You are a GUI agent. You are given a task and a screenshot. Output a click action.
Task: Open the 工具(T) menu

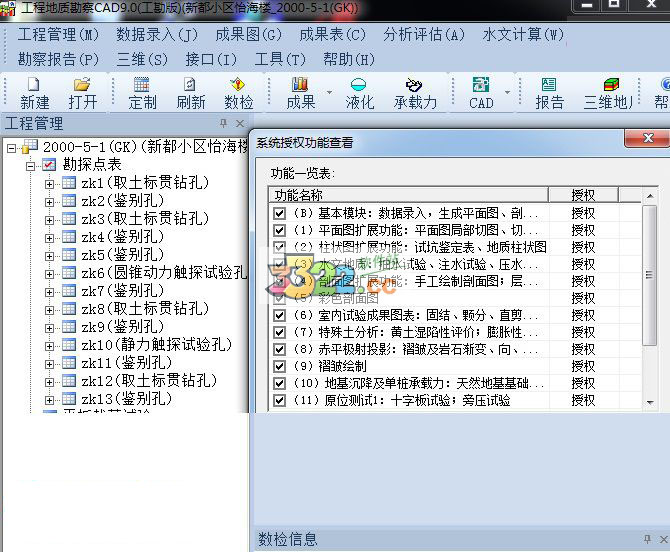click(x=280, y=59)
